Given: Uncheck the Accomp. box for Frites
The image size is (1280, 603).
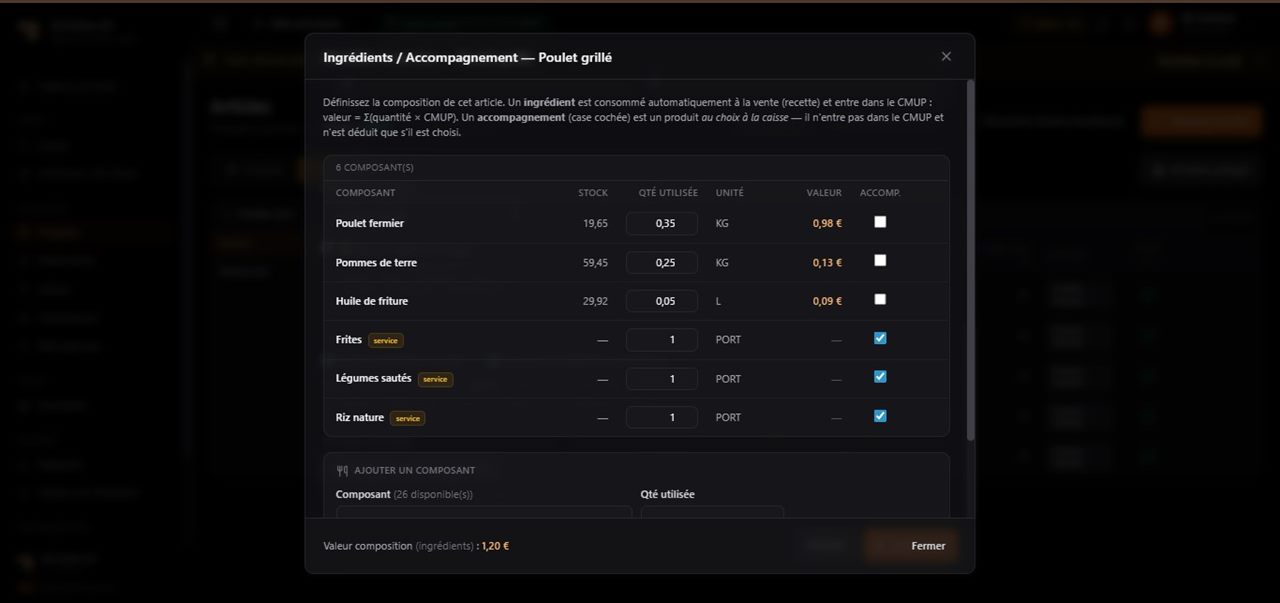Looking at the screenshot, I should 880,338.
